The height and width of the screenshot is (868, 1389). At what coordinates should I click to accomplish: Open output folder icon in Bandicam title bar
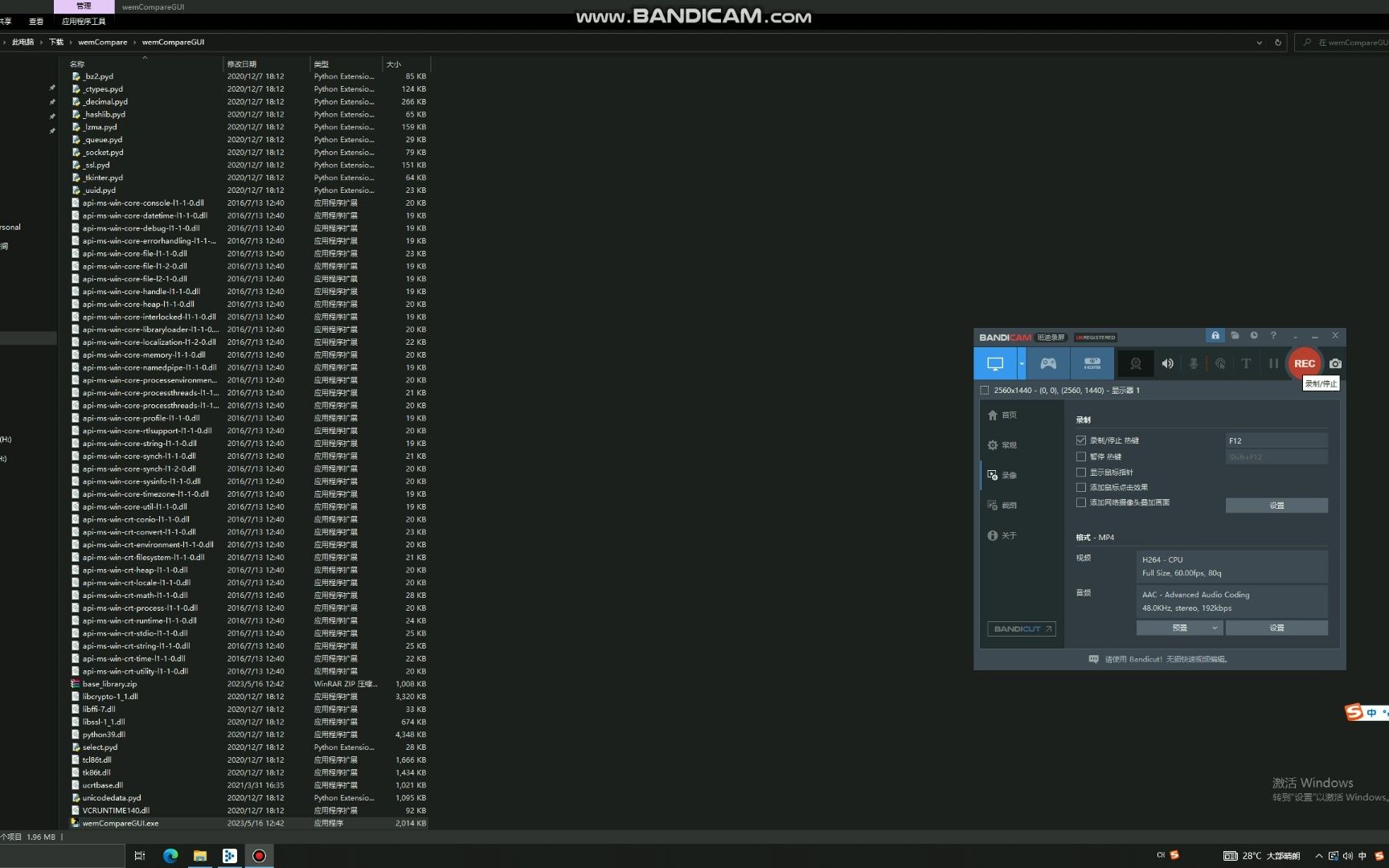pos(1235,335)
